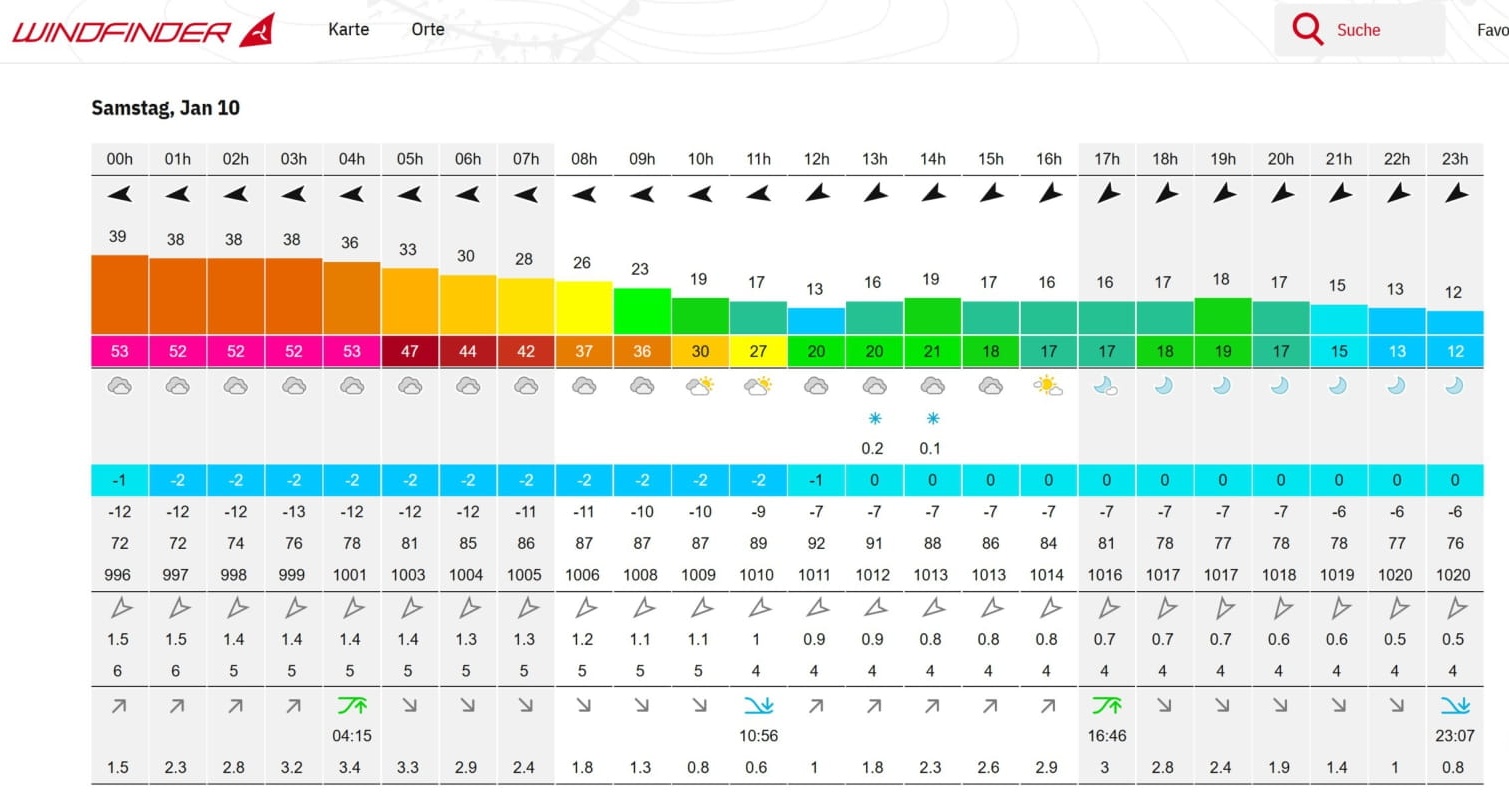Image resolution: width=1509 pixels, height=809 pixels.
Task: Click the low tide icon at 23:07
Action: tap(1455, 707)
